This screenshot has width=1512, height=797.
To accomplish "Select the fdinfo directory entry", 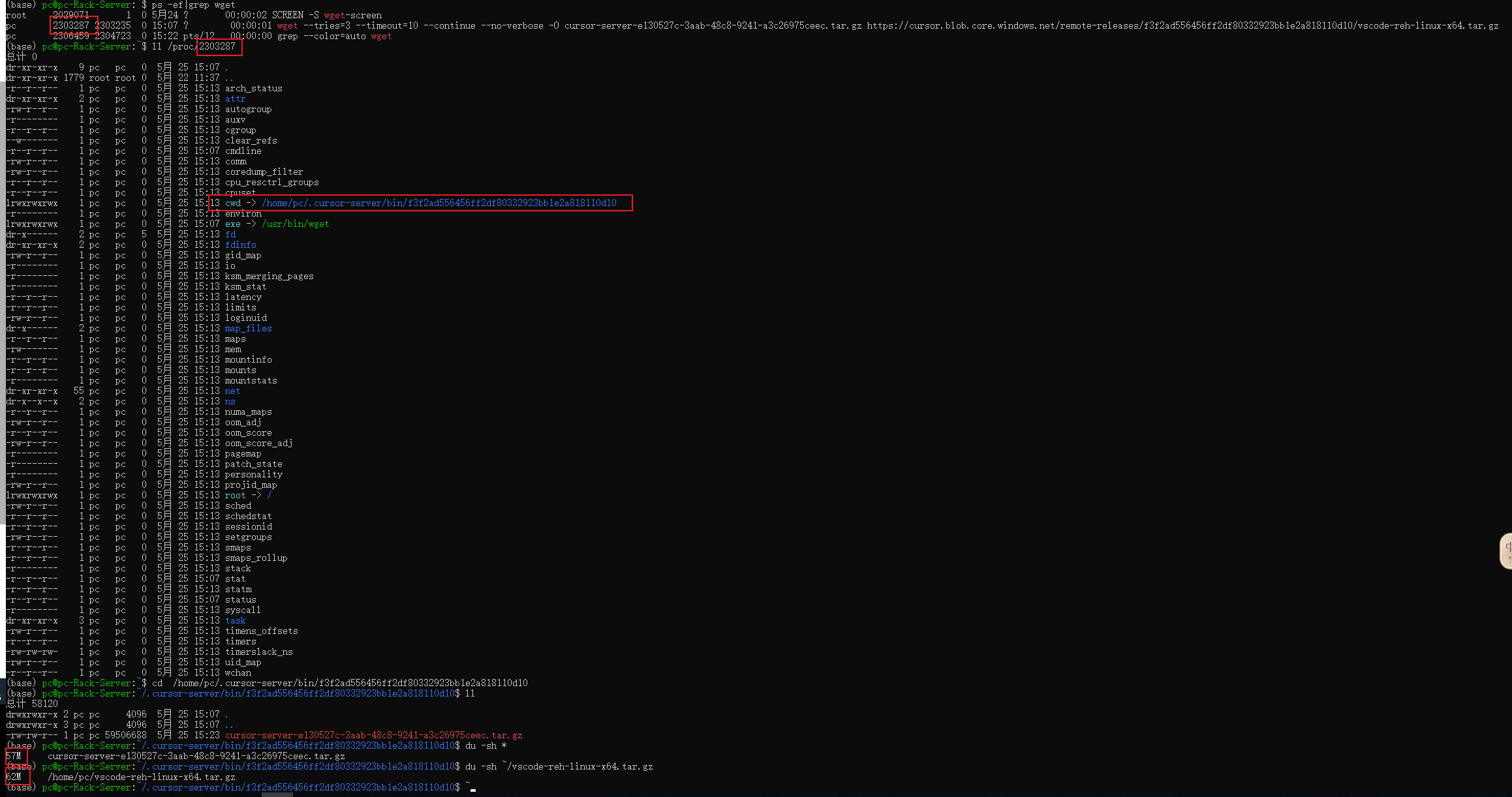I will click(240, 245).
